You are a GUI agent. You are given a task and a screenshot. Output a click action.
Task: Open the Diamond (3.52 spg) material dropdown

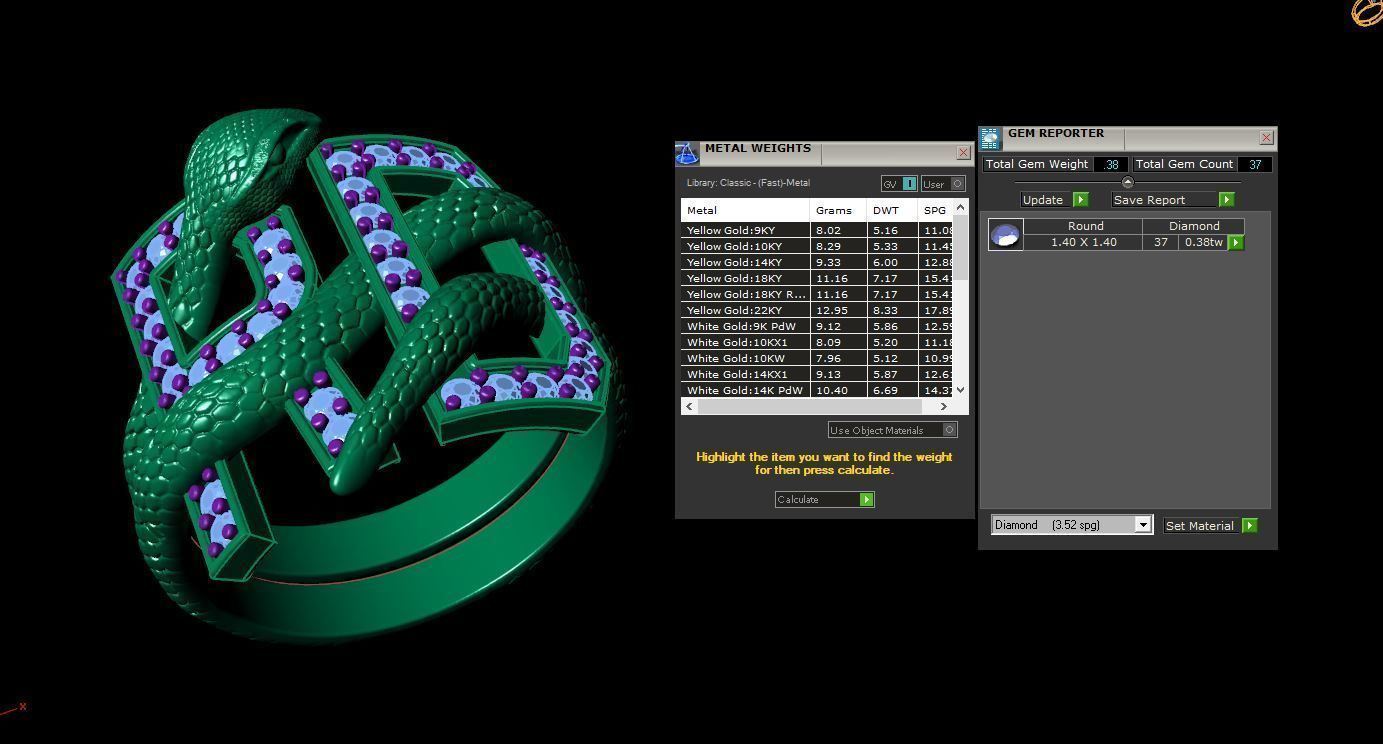pos(1071,525)
